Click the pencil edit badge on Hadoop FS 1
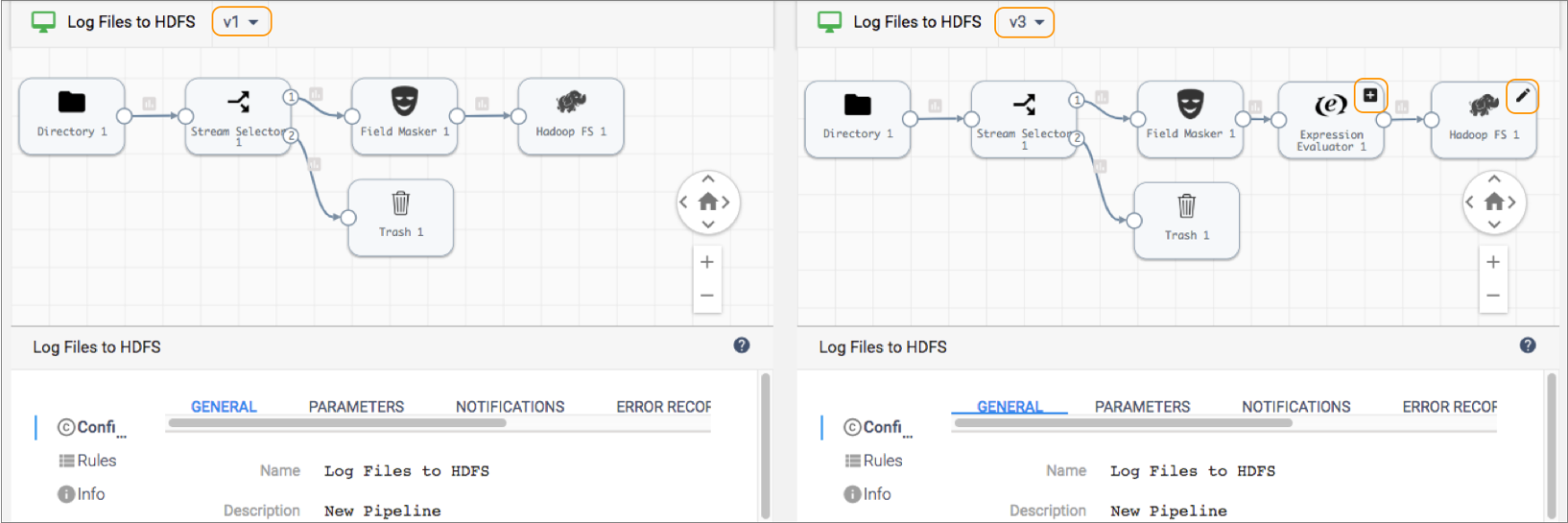 [x=1522, y=96]
